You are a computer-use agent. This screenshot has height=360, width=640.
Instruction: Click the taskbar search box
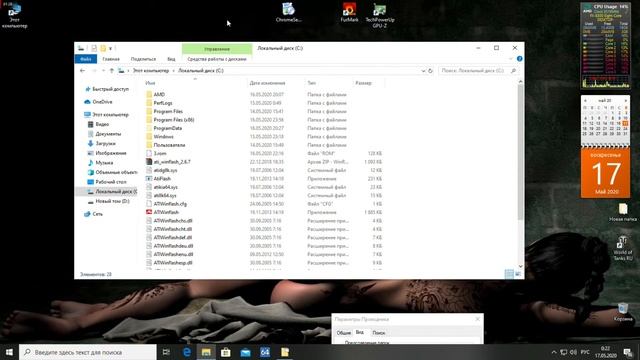coord(88,352)
